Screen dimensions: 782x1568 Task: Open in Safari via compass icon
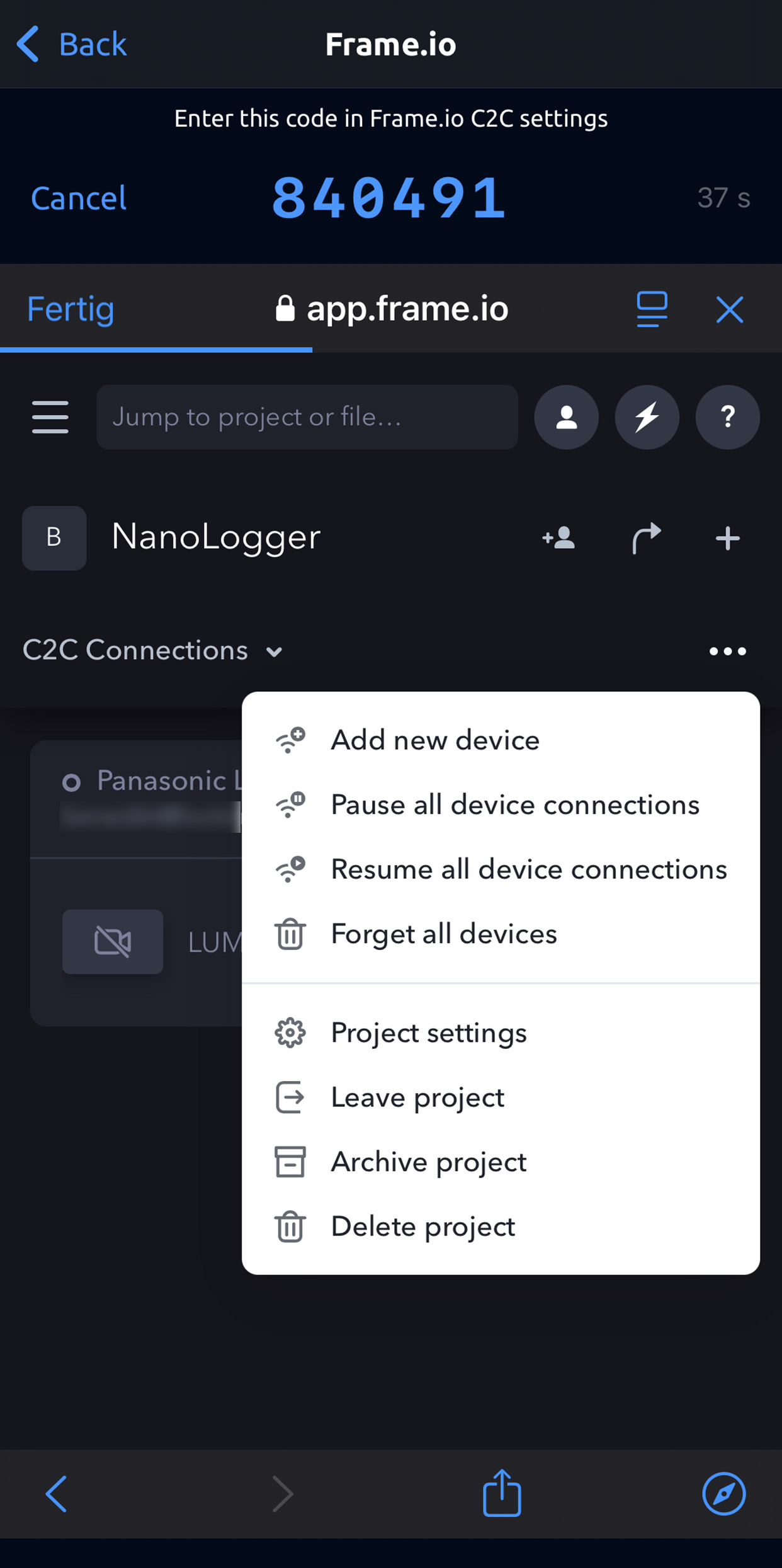pos(724,1494)
